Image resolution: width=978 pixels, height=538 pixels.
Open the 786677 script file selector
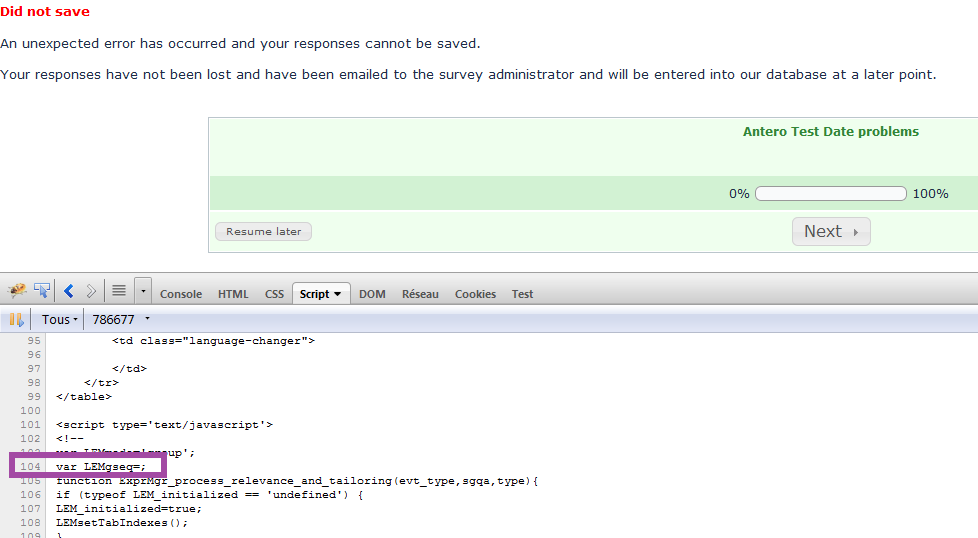click(120, 320)
